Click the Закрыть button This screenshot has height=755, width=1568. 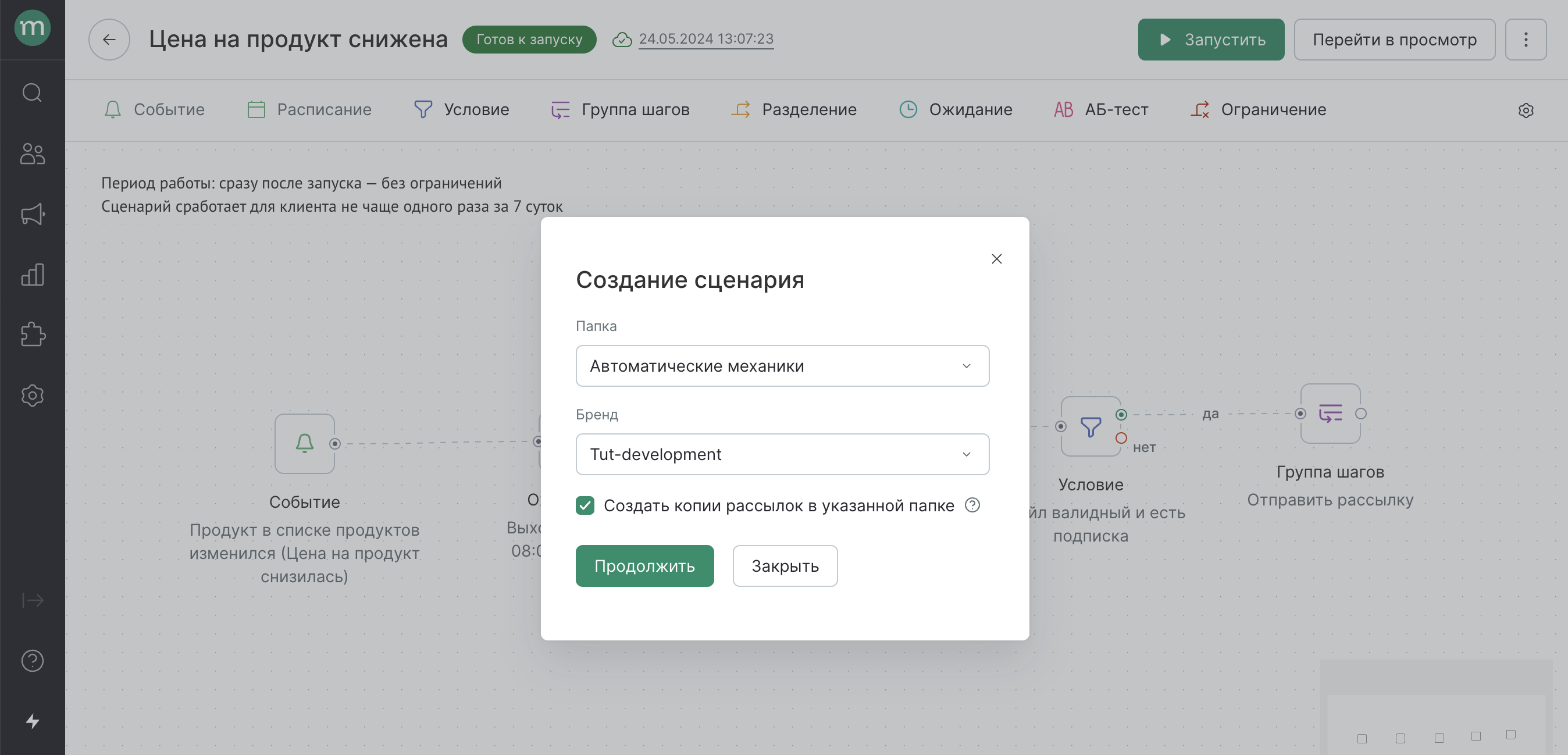tap(785, 565)
